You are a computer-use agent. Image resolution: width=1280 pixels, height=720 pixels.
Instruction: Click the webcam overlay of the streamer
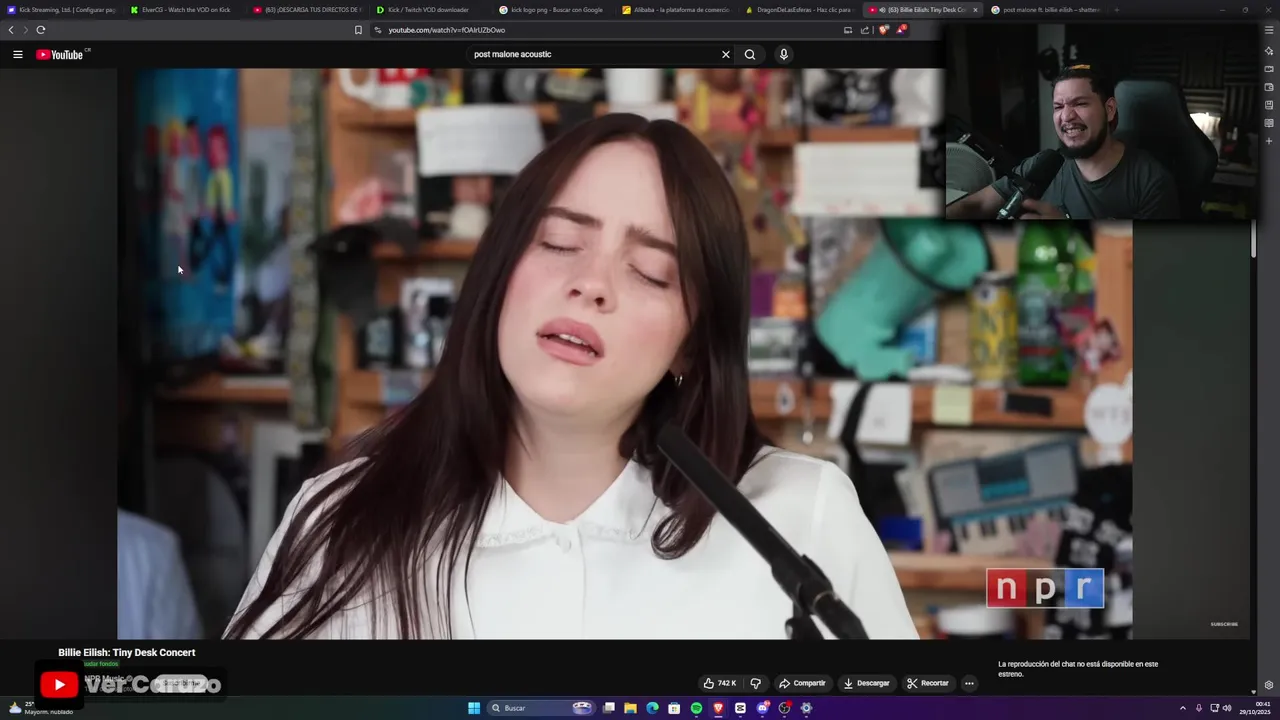tap(1100, 122)
